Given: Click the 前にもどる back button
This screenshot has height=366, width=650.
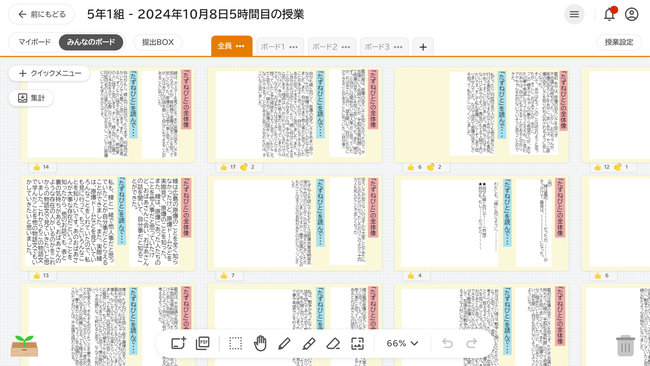Looking at the screenshot, I should coord(41,15).
